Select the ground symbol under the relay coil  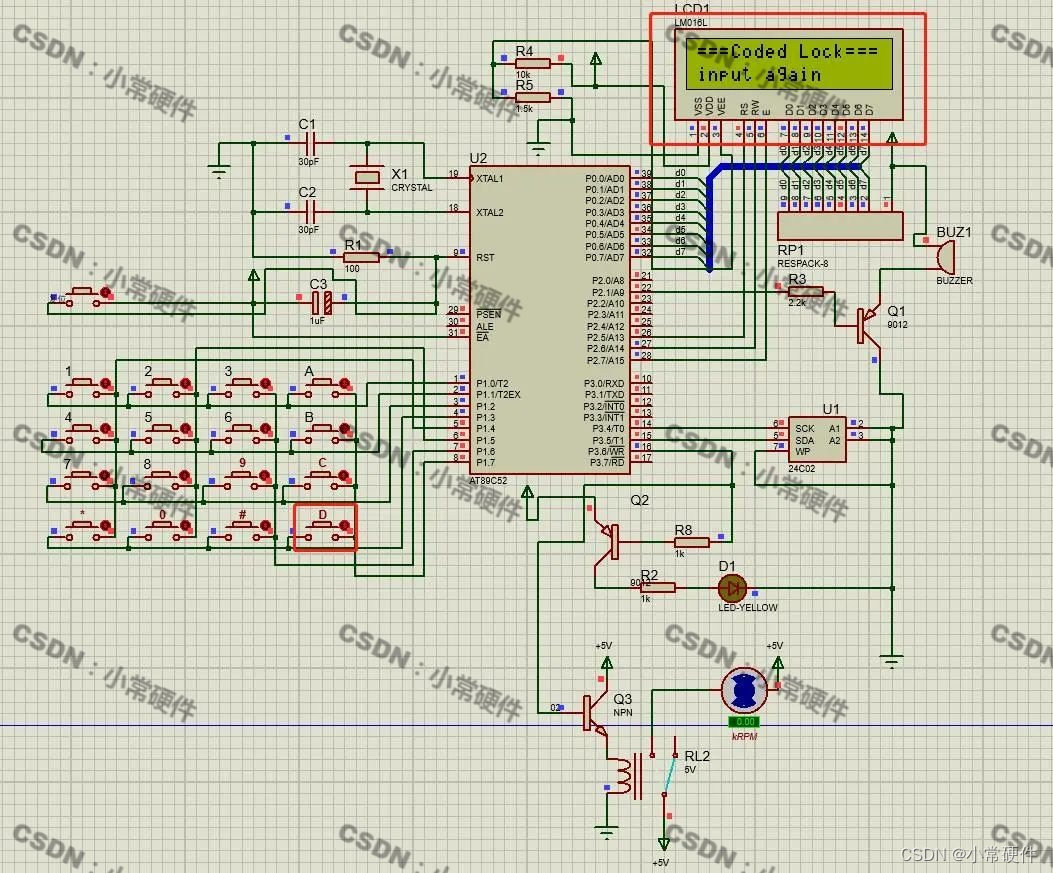(606, 832)
